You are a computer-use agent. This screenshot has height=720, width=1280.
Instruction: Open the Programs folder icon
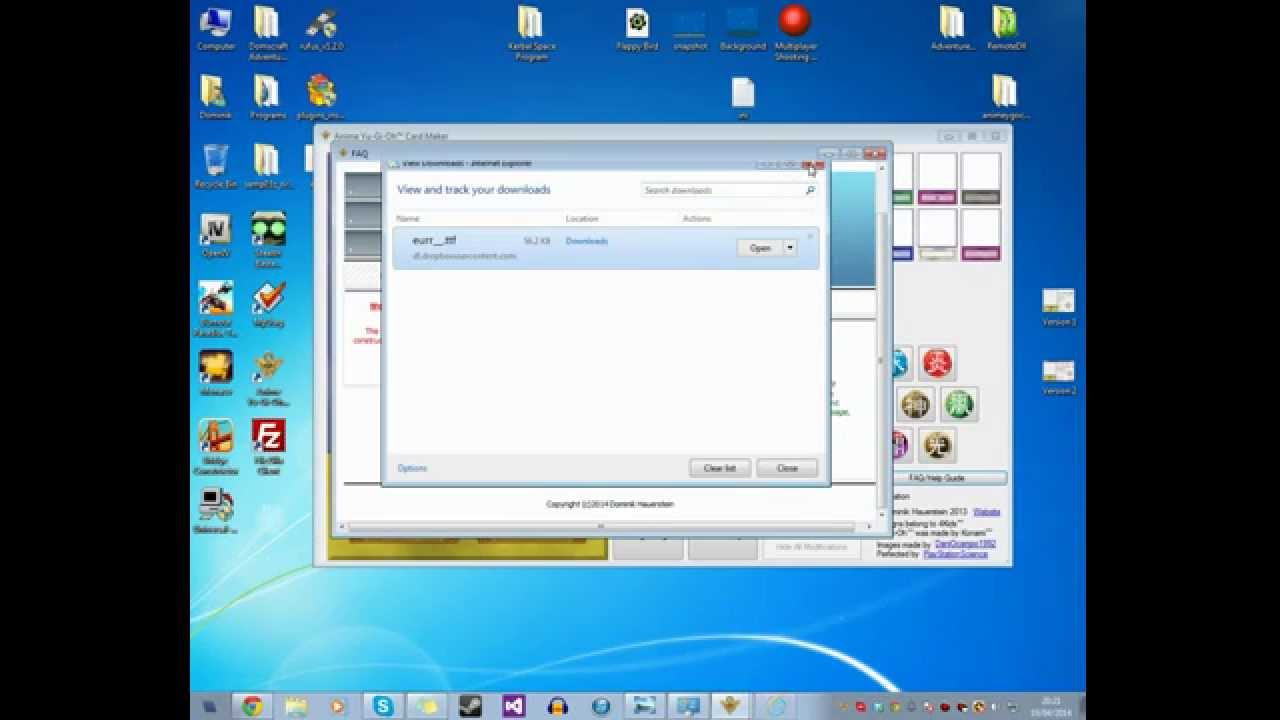pos(267,97)
